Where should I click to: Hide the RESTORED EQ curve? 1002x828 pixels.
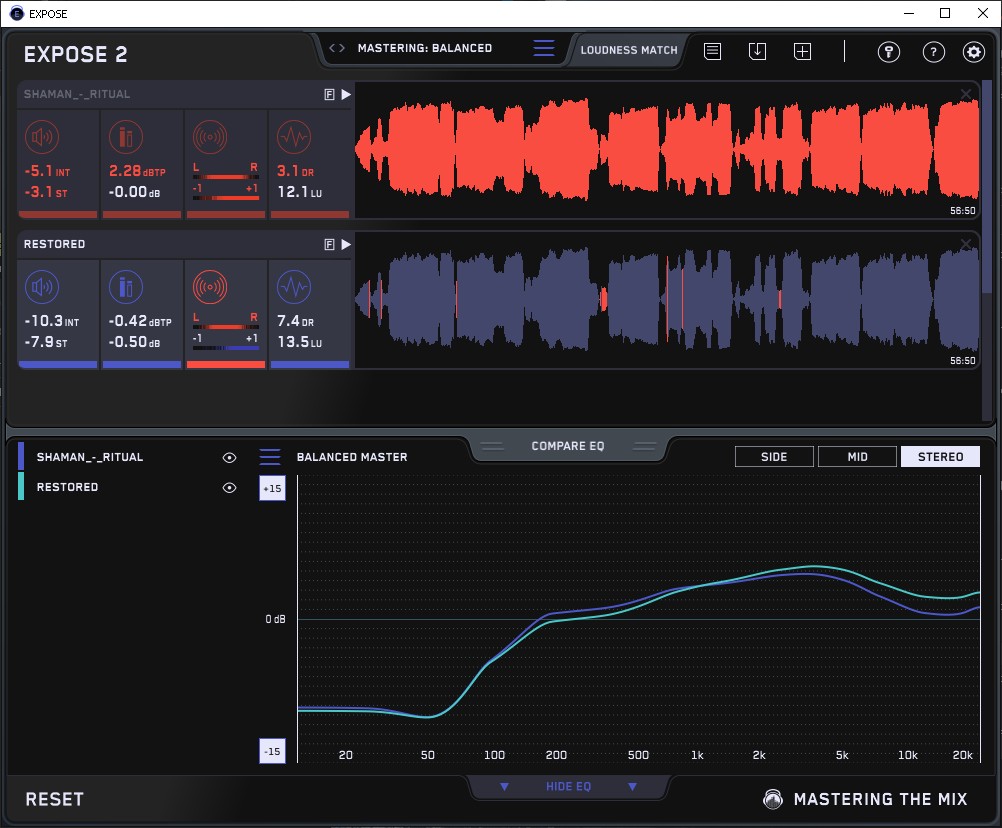tap(230, 487)
